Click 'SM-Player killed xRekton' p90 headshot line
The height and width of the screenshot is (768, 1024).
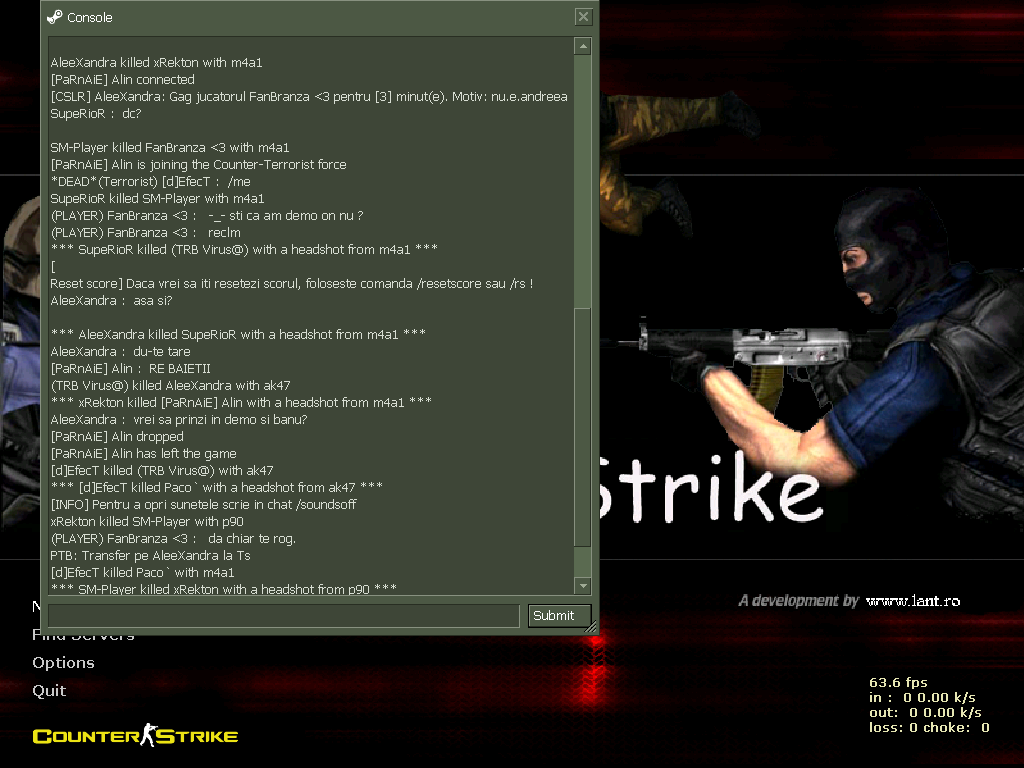tap(223, 588)
